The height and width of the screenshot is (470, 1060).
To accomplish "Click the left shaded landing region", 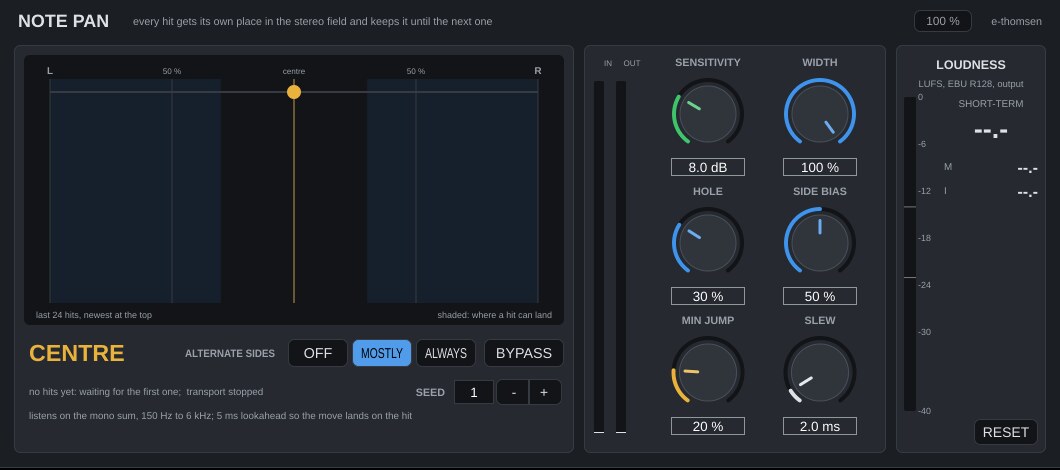I will (x=135, y=191).
